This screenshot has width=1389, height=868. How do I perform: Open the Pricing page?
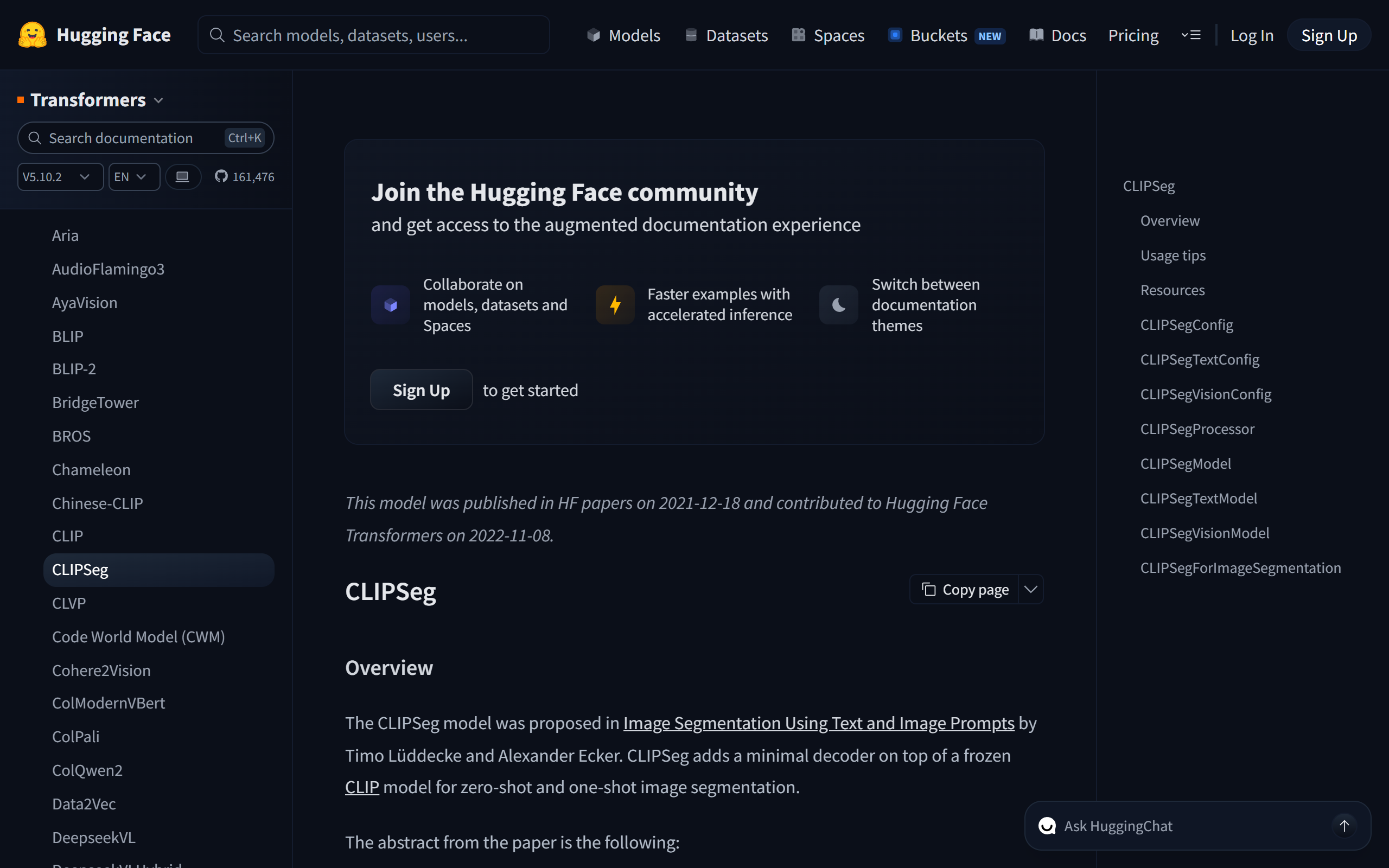point(1133,36)
